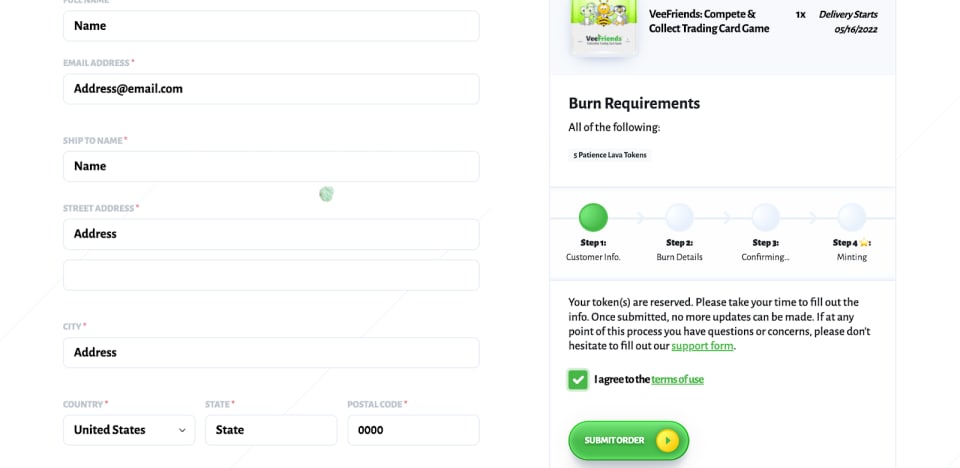The height and width of the screenshot is (468, 960).
Task: Focus the Email Address field
Action: pyautogui.click(x=270, y=89)
